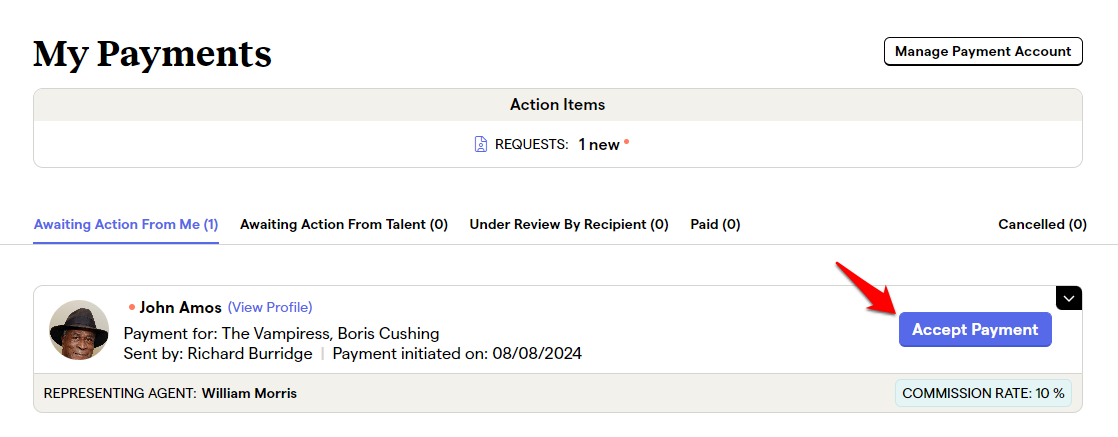Screen dimensions: 1118x437
Task: Click the Commission Rate 10 % badge
Action: point(983,394)
